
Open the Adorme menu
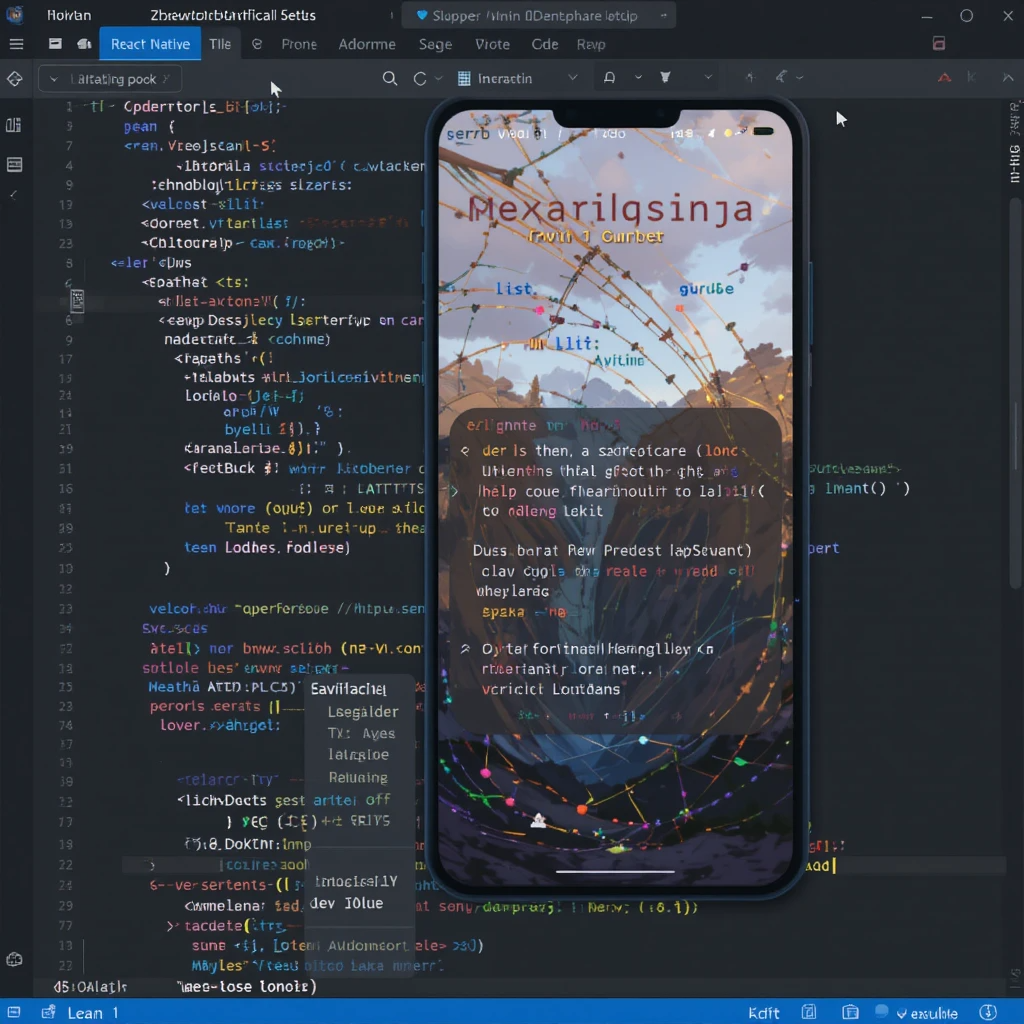367,44
